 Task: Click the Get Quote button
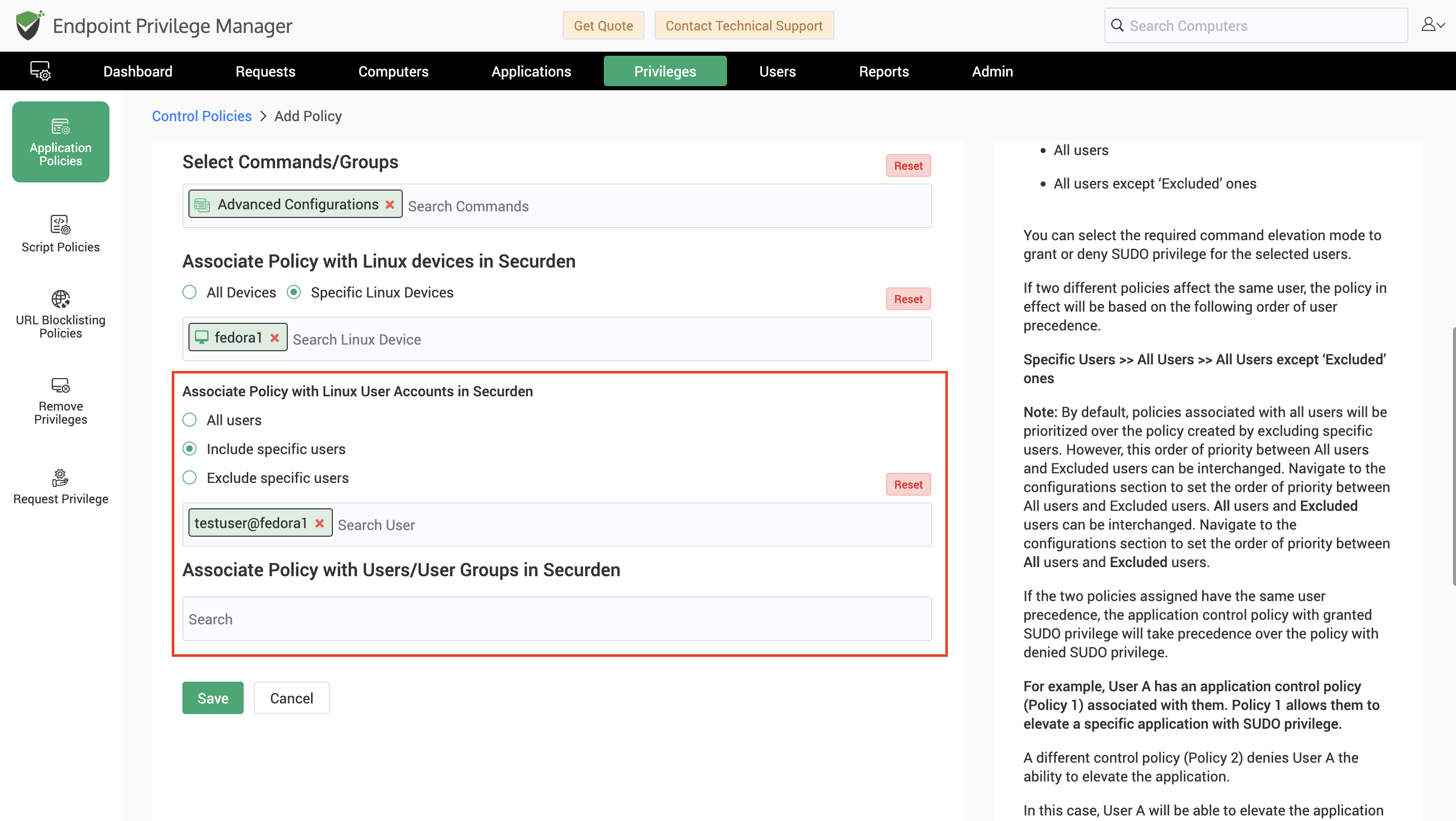603,25
